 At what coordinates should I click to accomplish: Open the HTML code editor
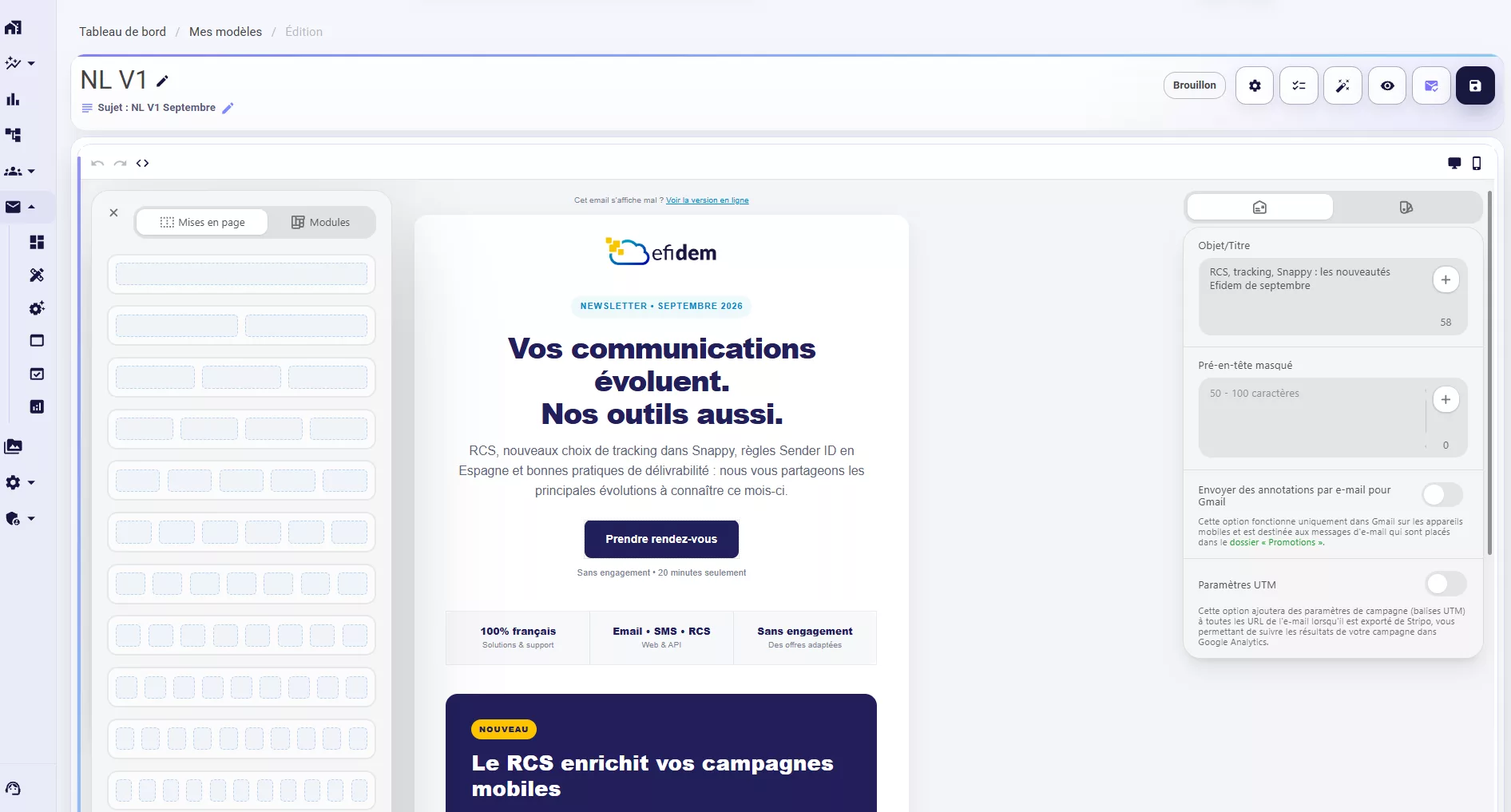142,163
